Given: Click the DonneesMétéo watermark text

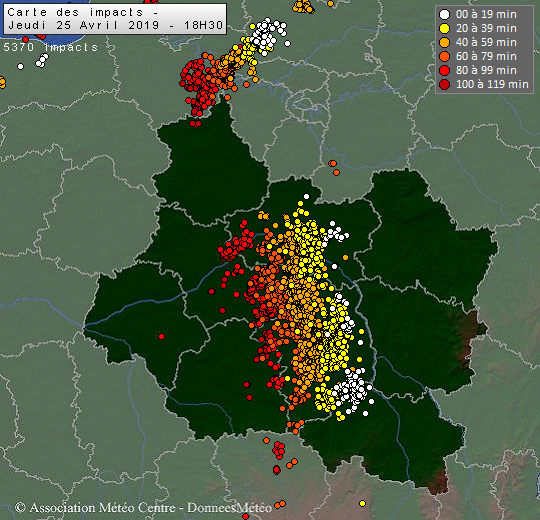Looking at the screenshot, I should [229, 508].
